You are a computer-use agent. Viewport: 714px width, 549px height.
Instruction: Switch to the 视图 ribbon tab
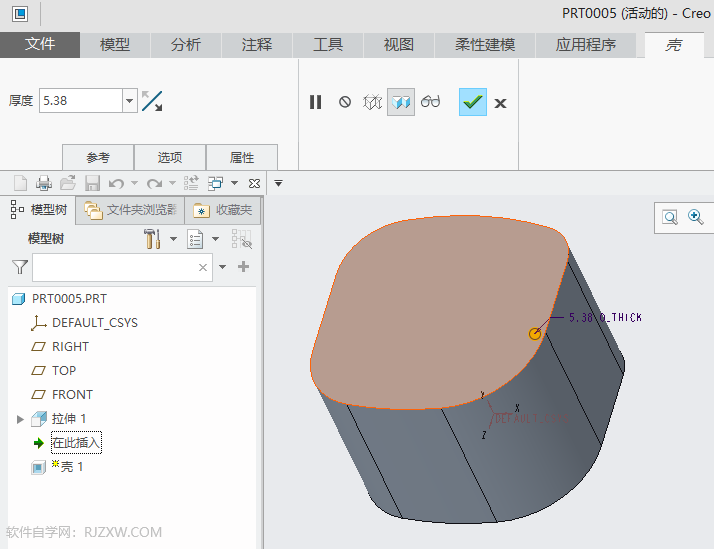coord(399,45)
